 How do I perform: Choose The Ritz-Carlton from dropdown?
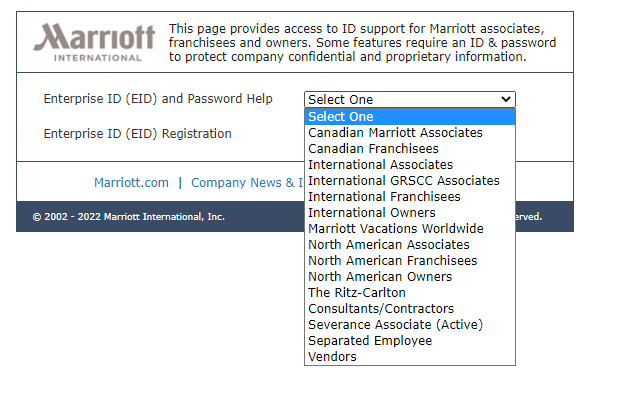tap(410, 292)
